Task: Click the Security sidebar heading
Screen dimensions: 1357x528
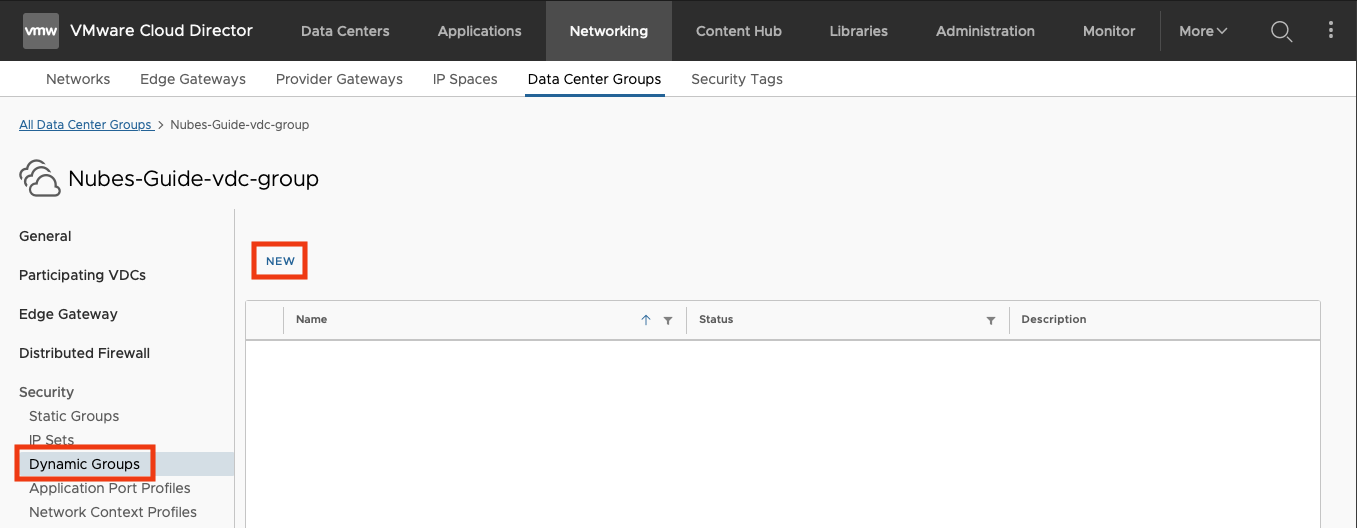Action: [46, 392]
